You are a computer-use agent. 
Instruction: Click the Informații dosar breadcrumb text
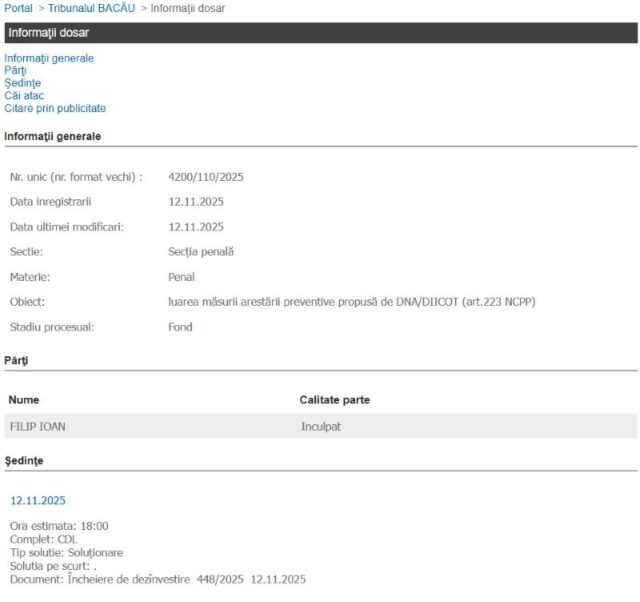tap(188, 8)
